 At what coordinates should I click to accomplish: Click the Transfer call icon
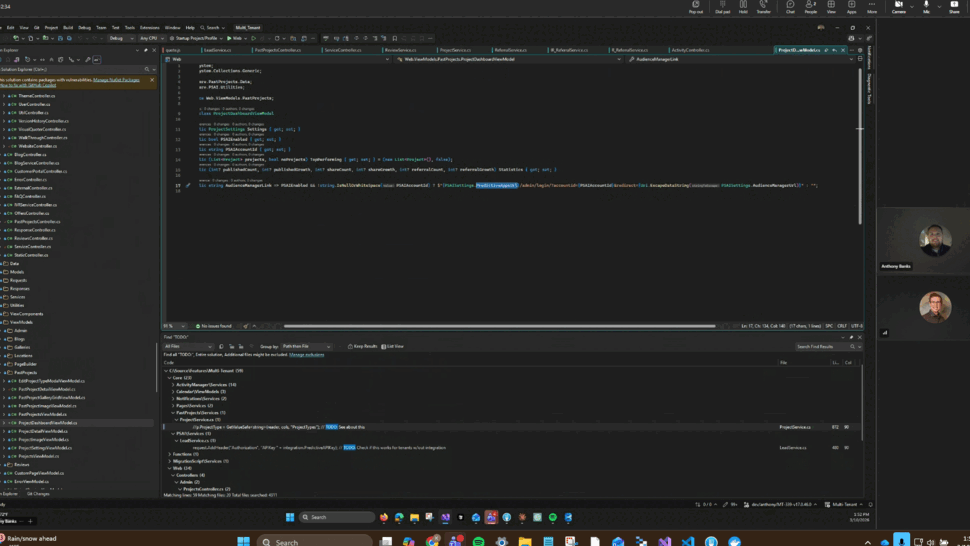coord(764,6)
